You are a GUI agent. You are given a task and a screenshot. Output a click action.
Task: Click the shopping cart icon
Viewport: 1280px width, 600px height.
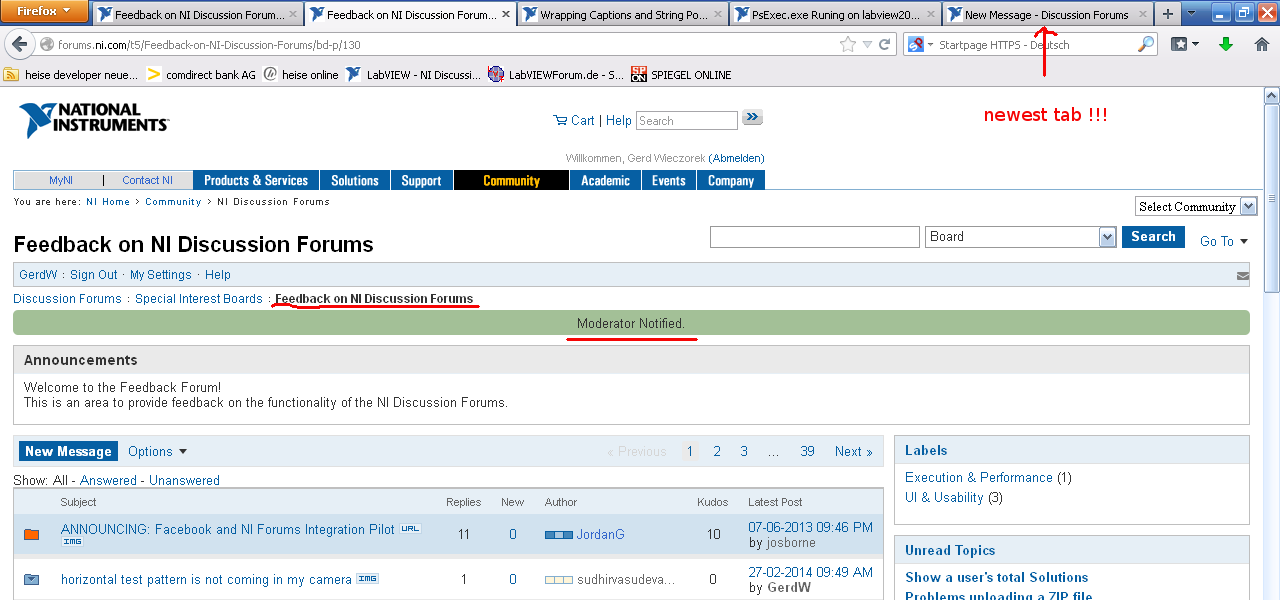[560, 120]
